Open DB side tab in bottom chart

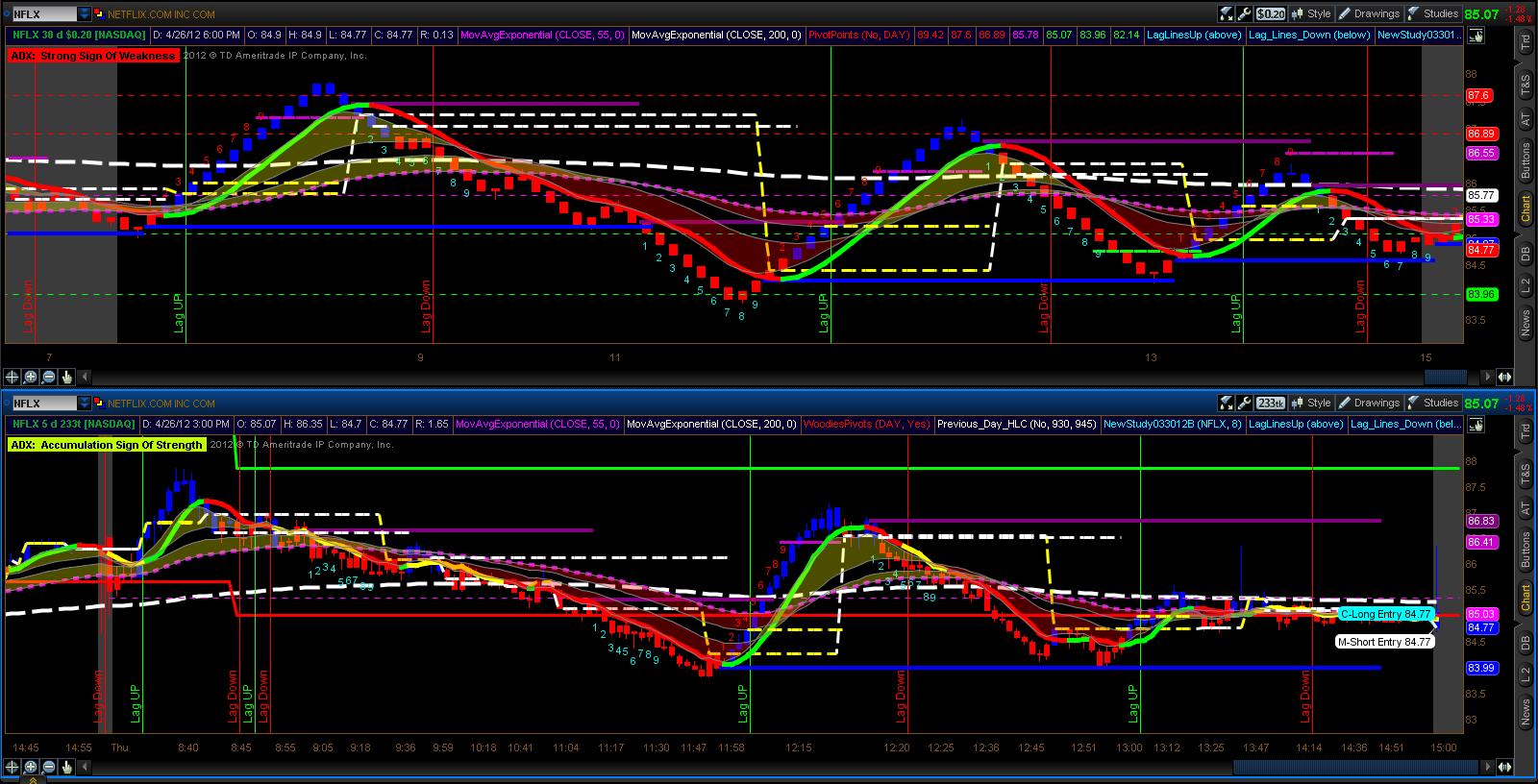1526,643
